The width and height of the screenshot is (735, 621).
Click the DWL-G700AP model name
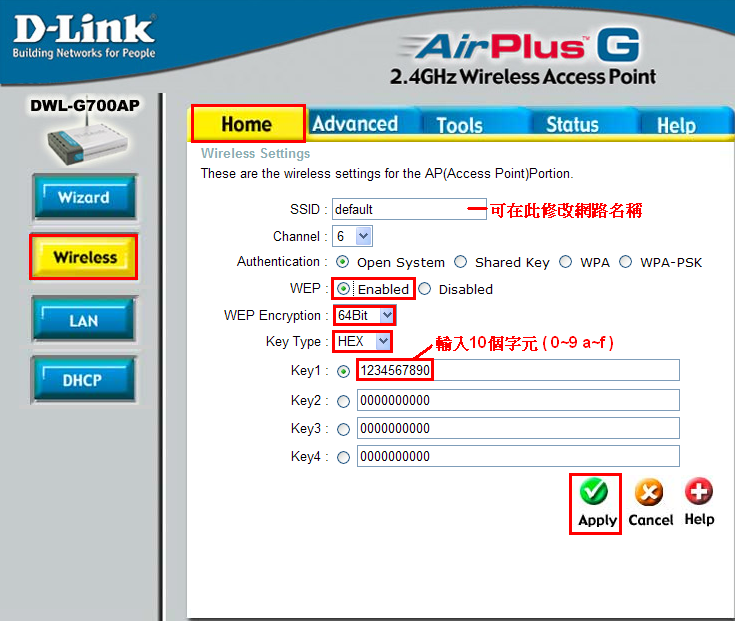[85, 105]
